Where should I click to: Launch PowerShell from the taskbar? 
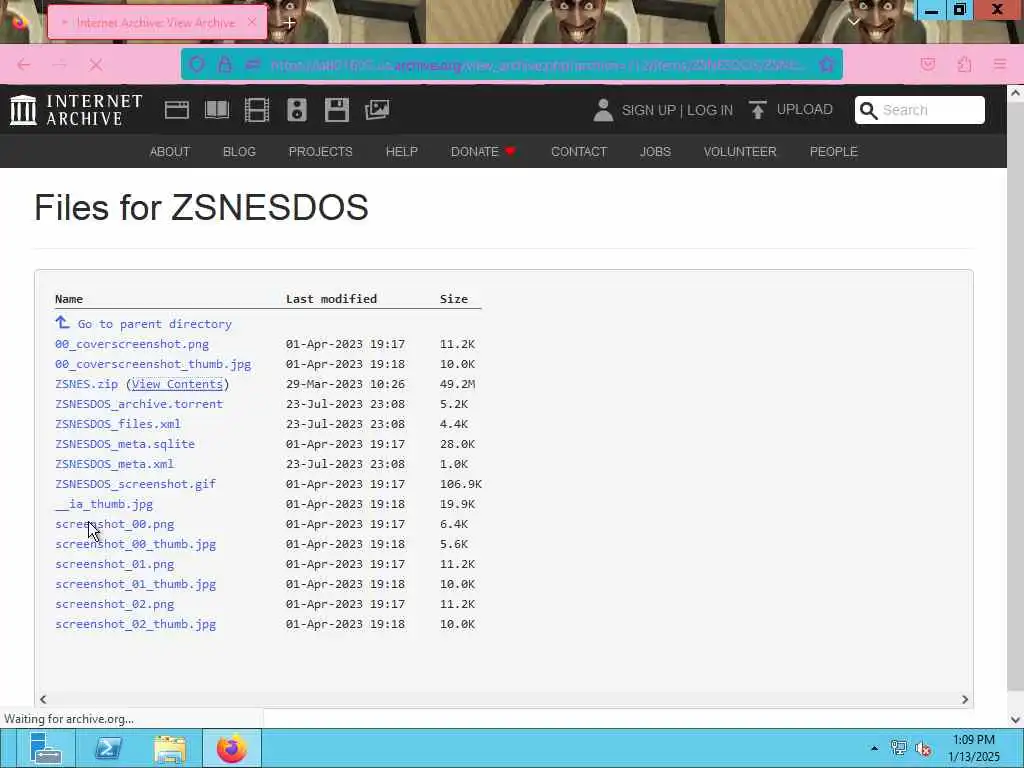click(x=108, y=748)
